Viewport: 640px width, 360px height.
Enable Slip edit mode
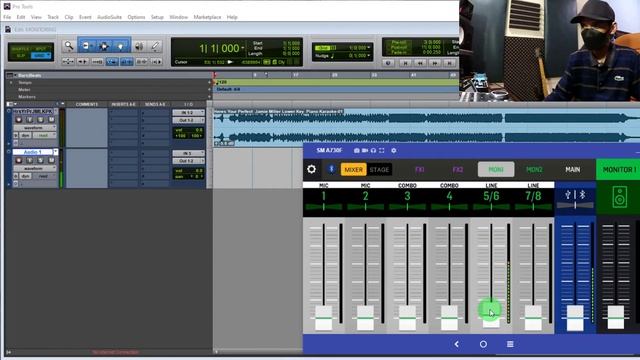coord(20,56)
